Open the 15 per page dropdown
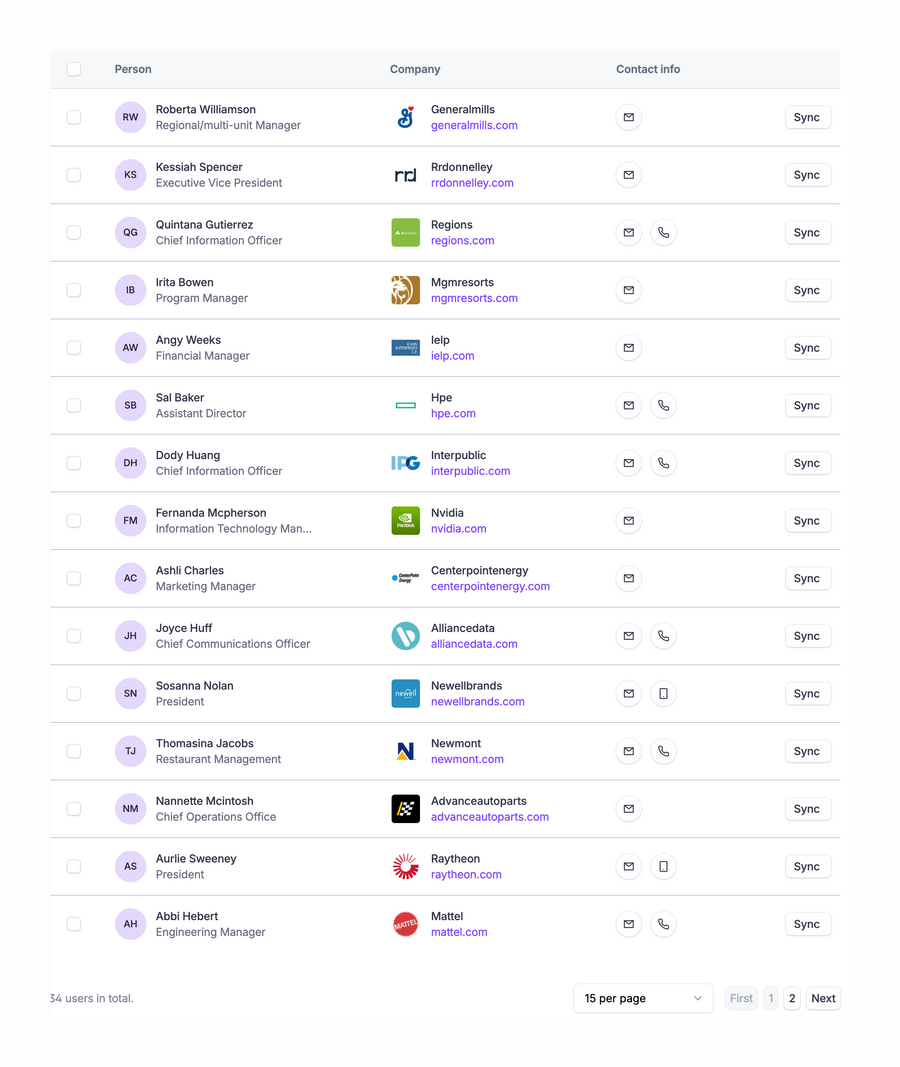900x1067 pixels. click(x=643, y=998)
